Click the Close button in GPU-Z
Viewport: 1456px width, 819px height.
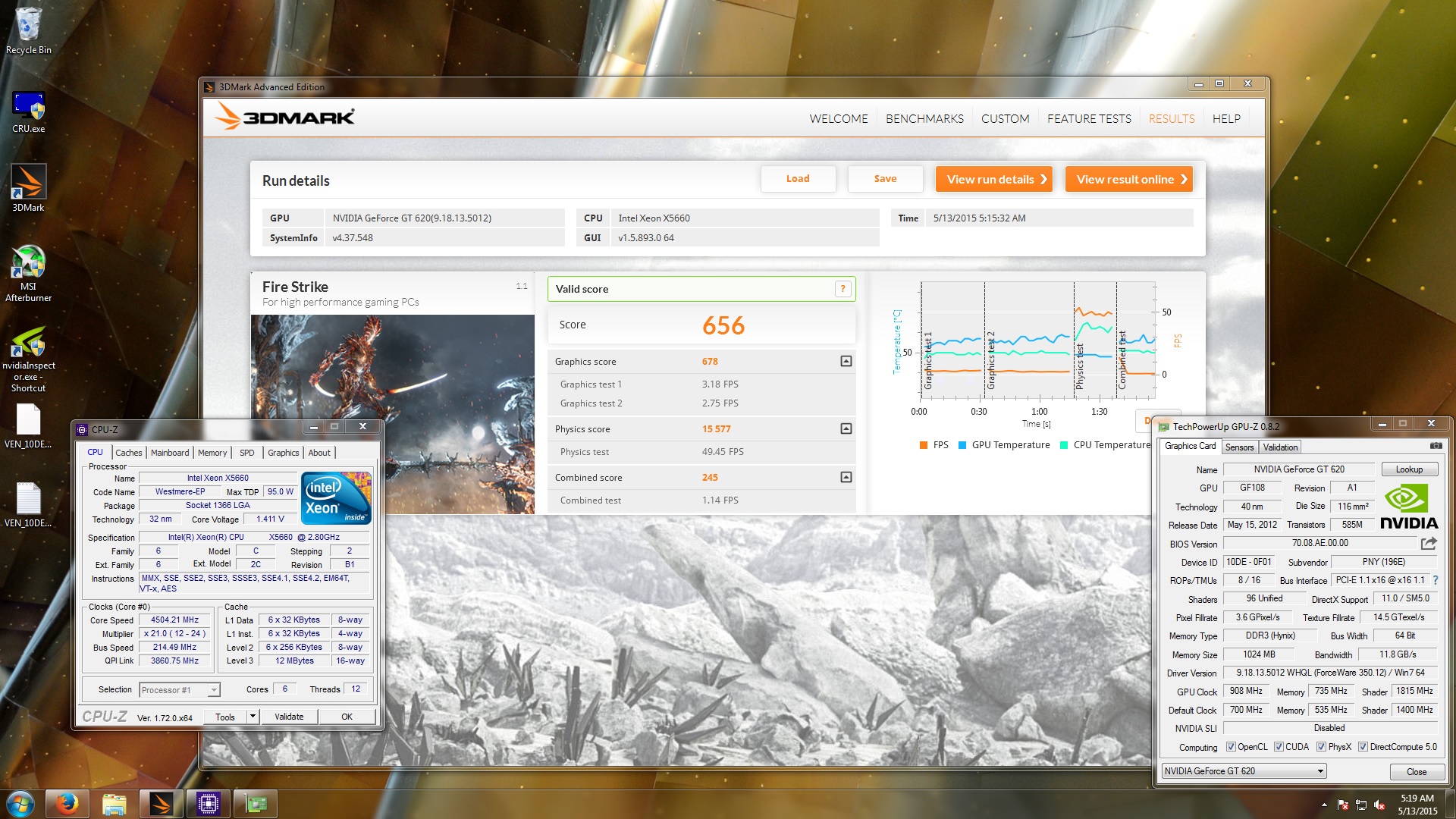[x=1417, y=772]
